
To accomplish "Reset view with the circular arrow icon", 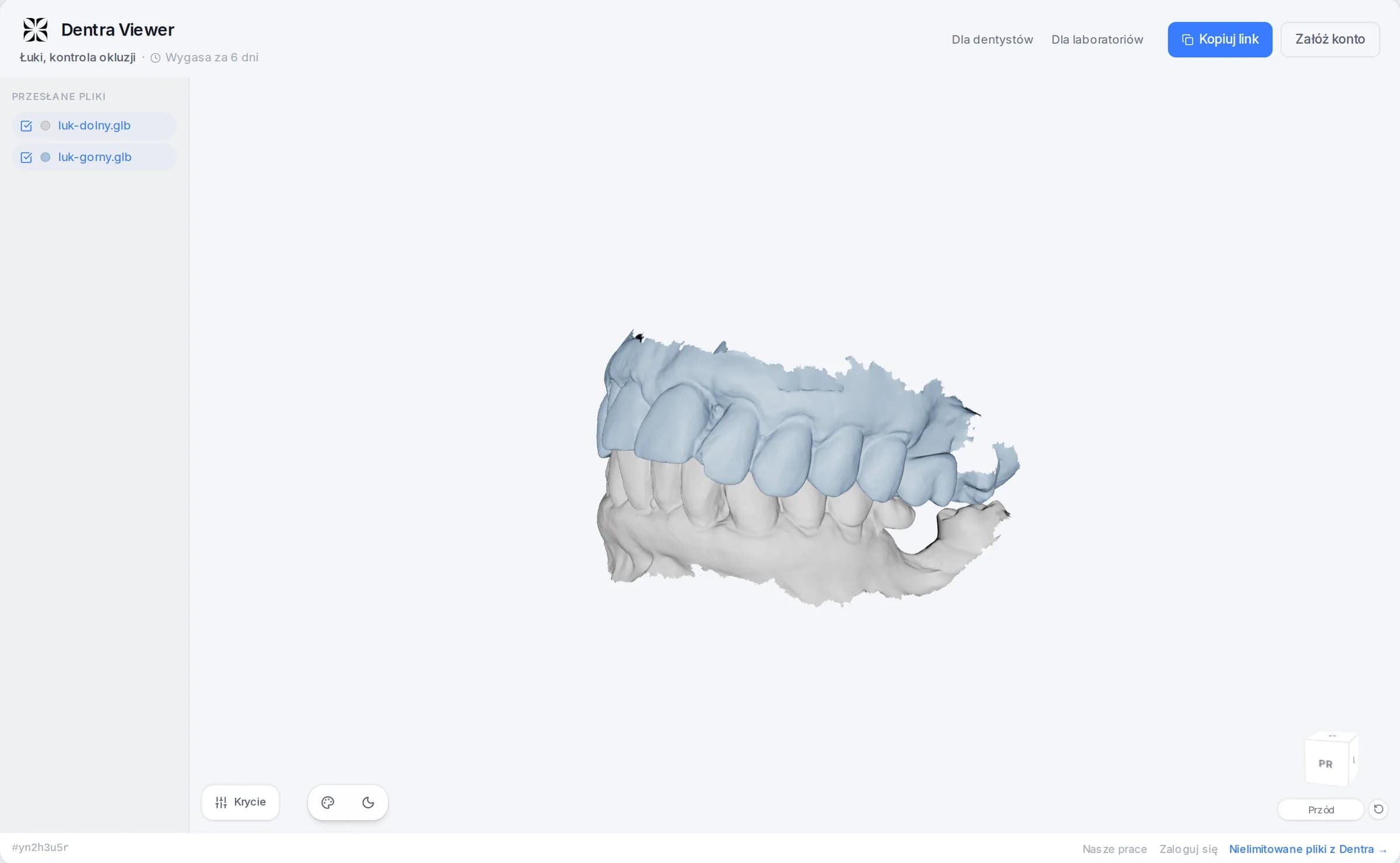I will pos(1378,809).
